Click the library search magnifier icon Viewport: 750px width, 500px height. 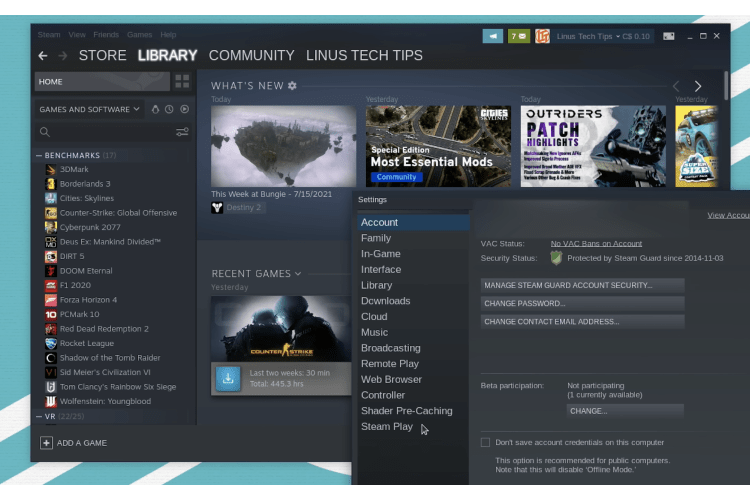click(x=45, y=132)
